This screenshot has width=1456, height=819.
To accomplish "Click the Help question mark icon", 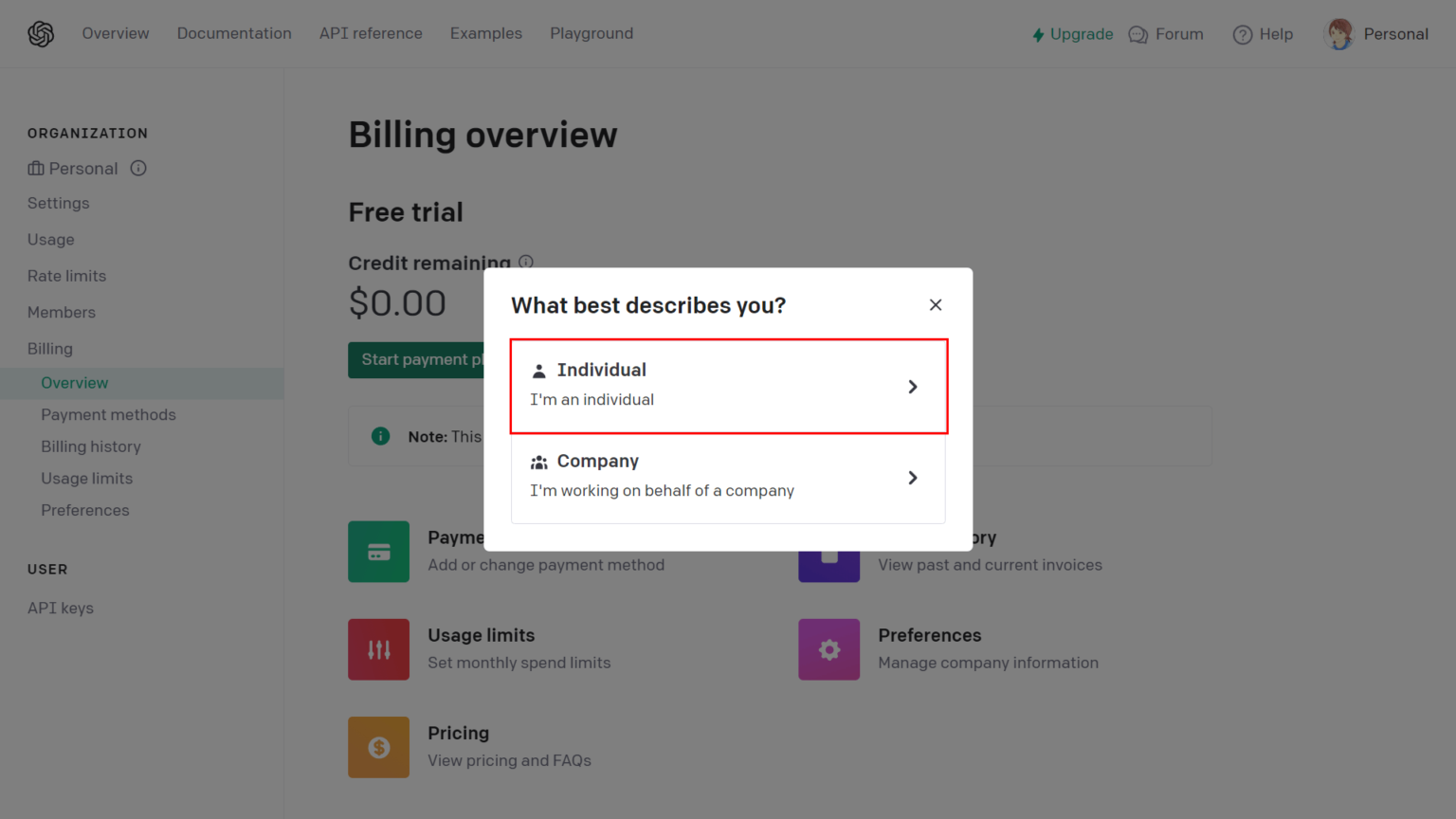I will point(1241,34).
